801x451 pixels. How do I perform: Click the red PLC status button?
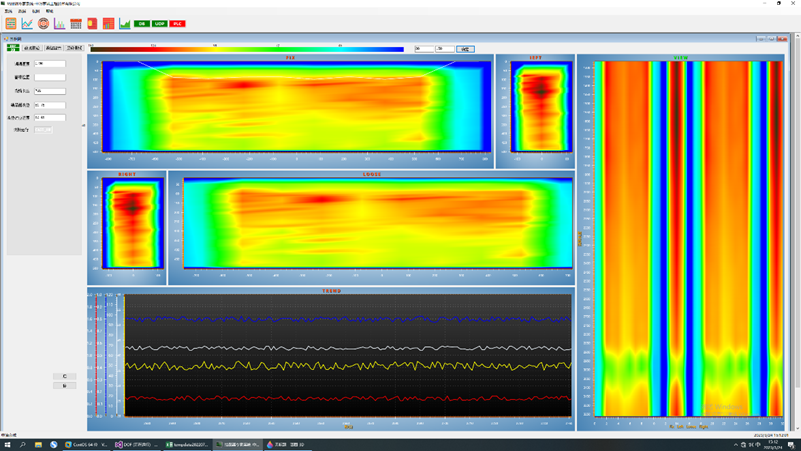point(177,23)
